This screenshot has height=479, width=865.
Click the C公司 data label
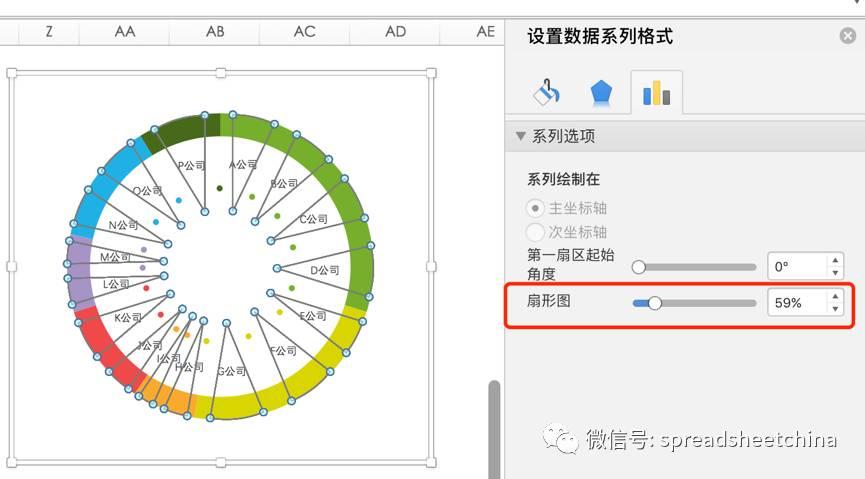(313, 219)
